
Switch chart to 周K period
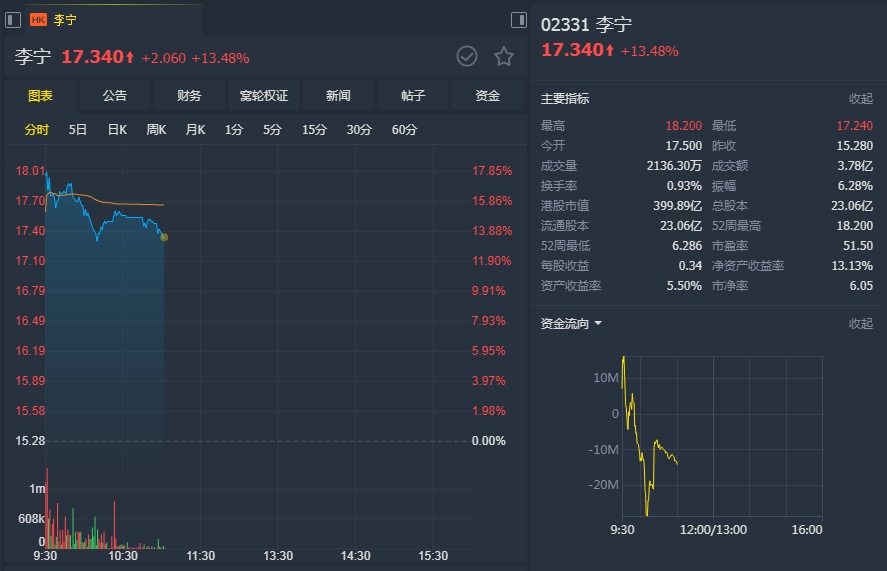click(x=156, y=129)
